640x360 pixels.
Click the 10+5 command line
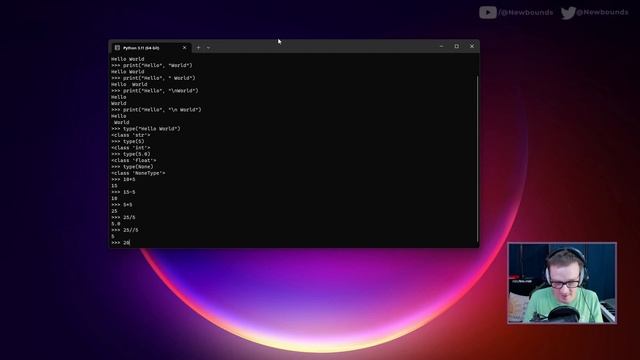[x=123, y=180]
